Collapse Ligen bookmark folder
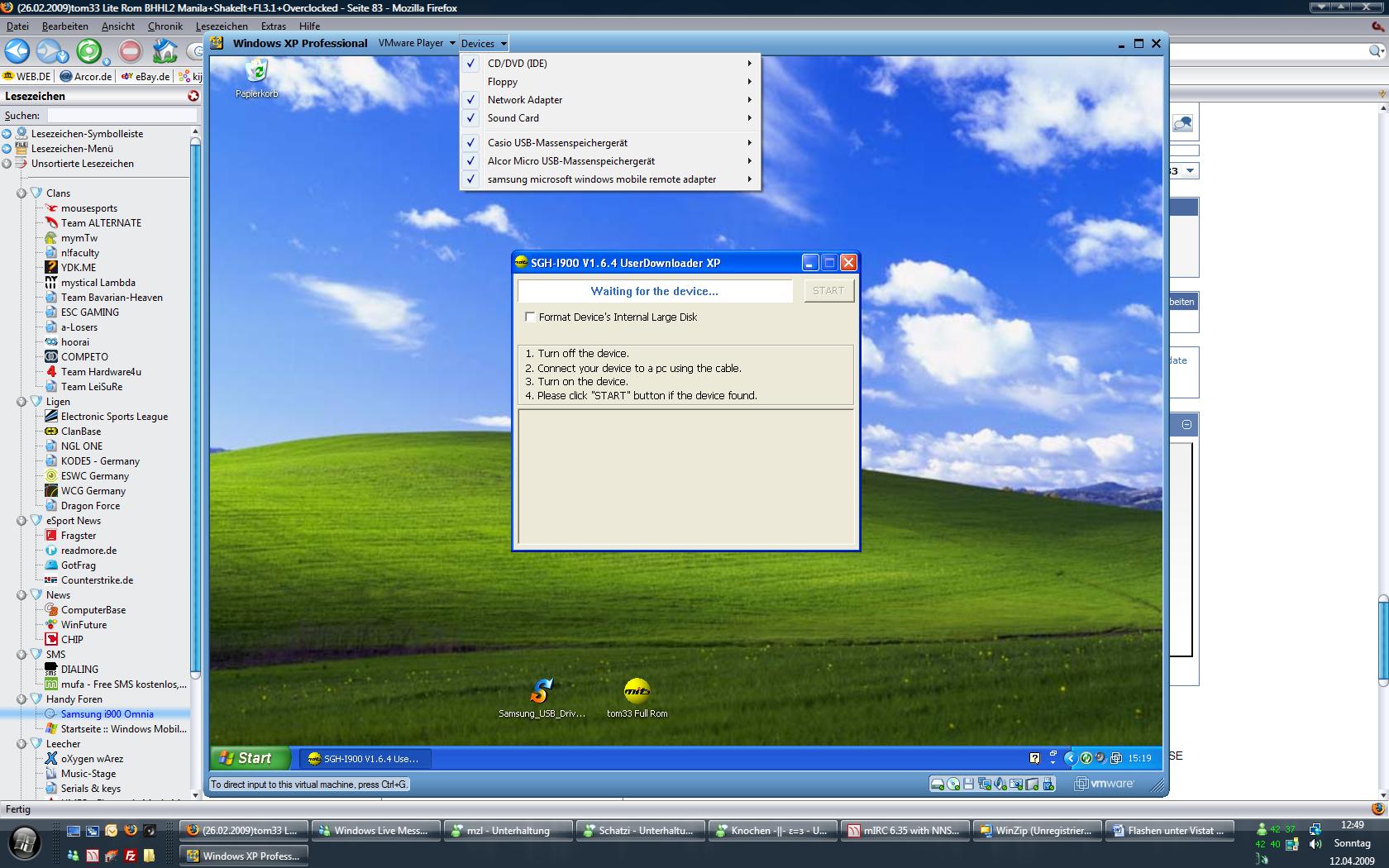1389x868 pixels. click(x=21, y=402)
